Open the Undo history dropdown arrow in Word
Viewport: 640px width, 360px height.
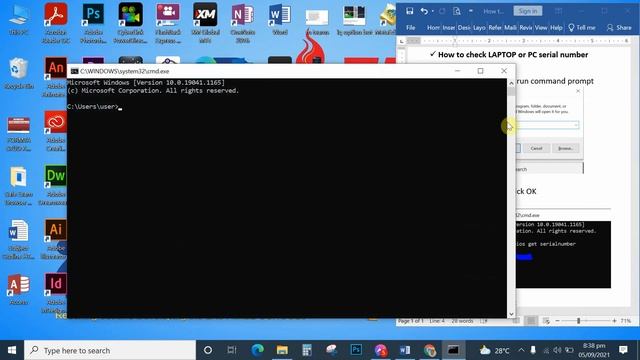(x=433, y=11)
